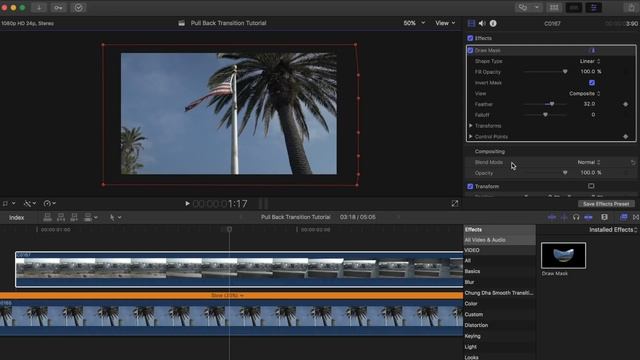
Task: Disable the Draw Mask effect checkbox
Action: point(470,50)
